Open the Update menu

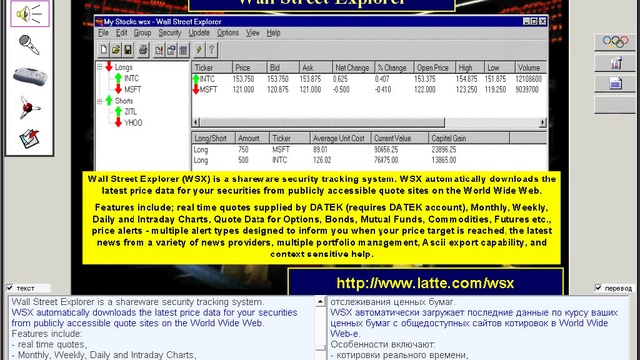(x=199, y=33)
